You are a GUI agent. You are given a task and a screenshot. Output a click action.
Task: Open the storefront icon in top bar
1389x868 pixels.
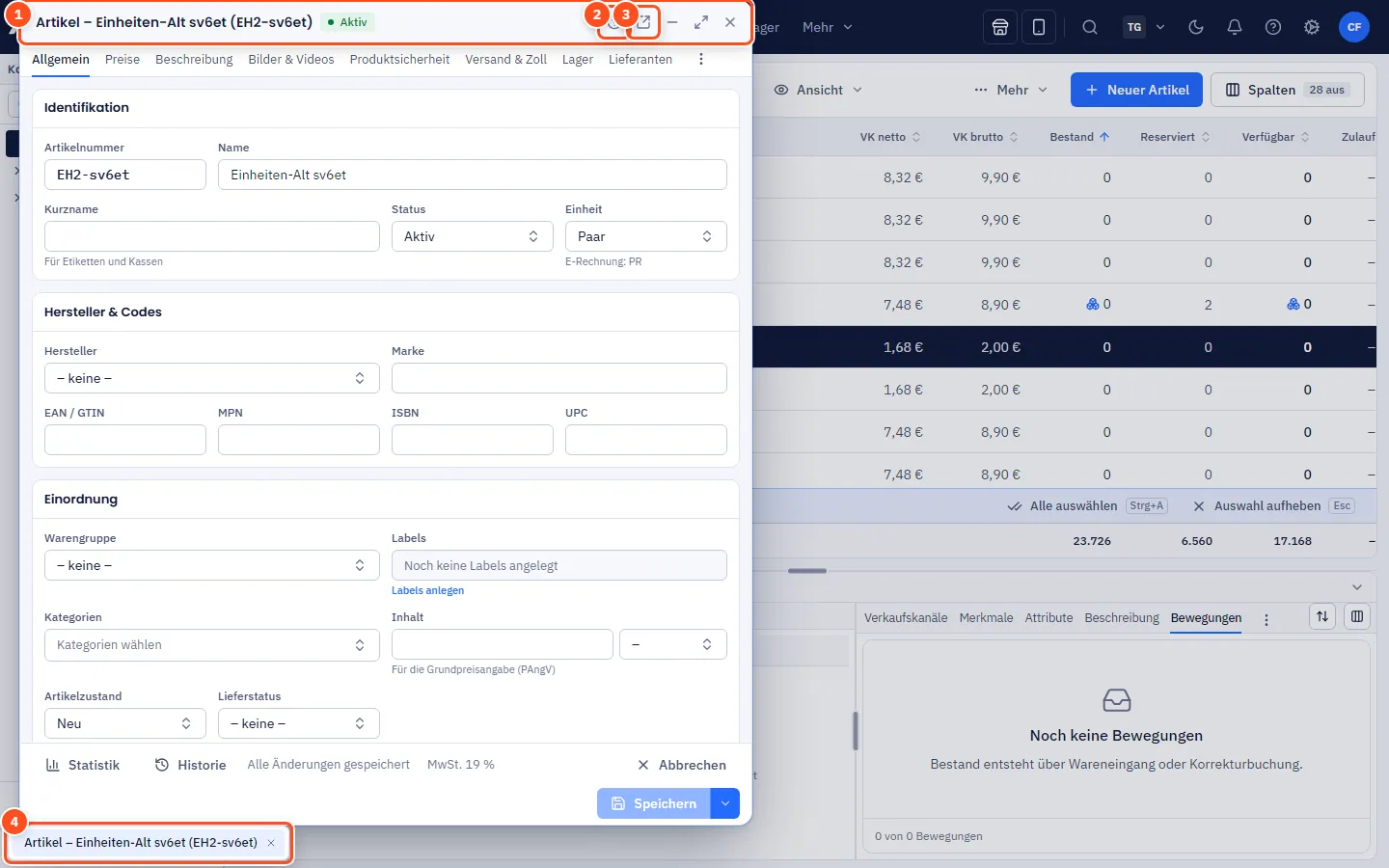tap(1000, 27)
